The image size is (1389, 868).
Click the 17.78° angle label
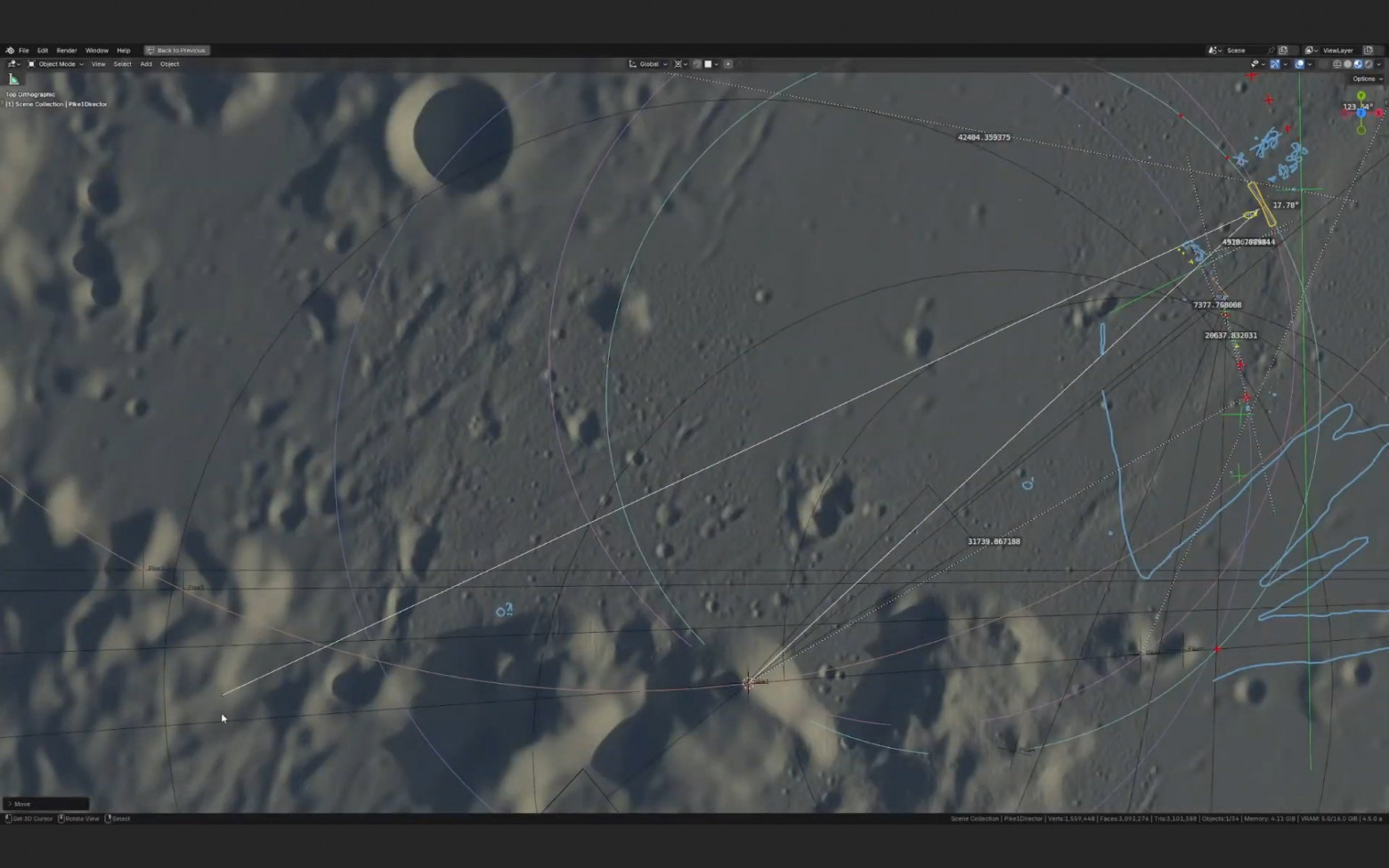pyautogui.click(x=1286, y=205)
